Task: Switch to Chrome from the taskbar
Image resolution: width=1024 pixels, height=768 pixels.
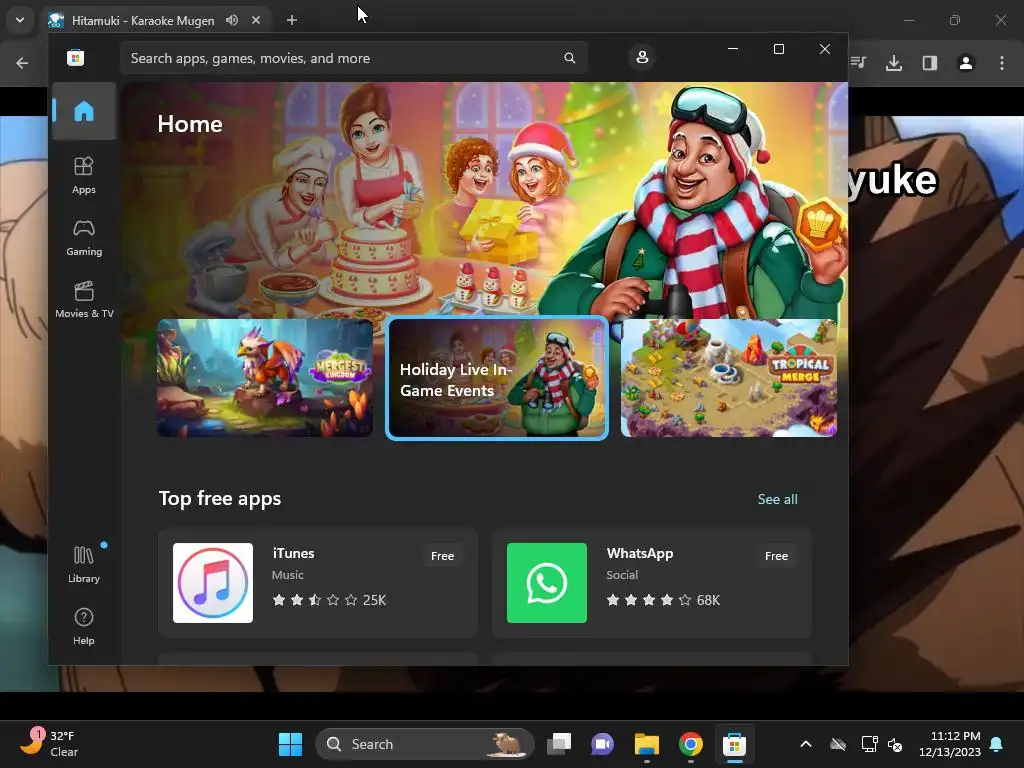Action: click(x=690, y=744)
